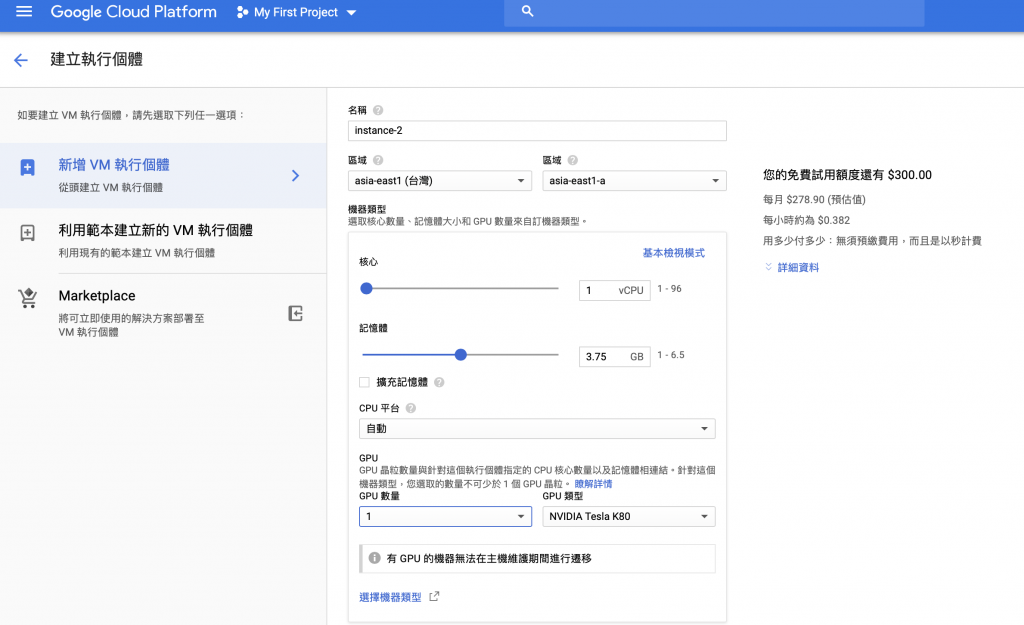The image size is (1024, 625).
Task: Click the 瞭解詳情 link
Action: 593,484
